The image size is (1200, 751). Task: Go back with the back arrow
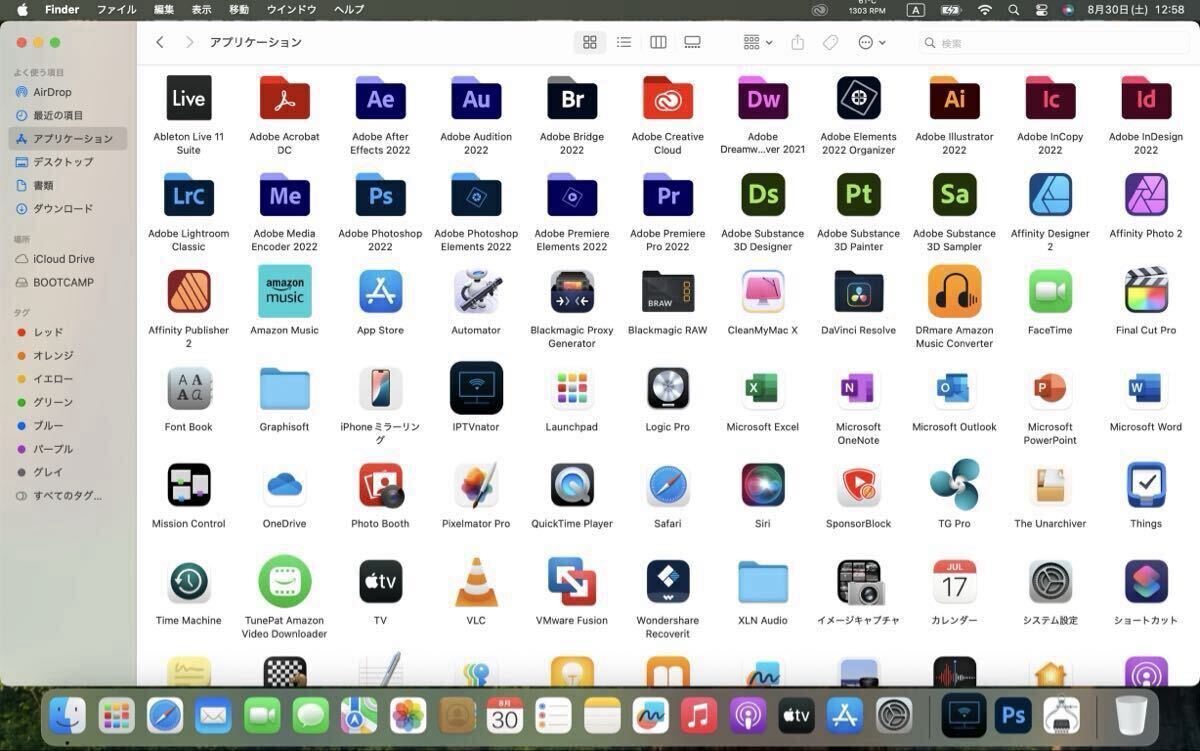tap(160, 42)
